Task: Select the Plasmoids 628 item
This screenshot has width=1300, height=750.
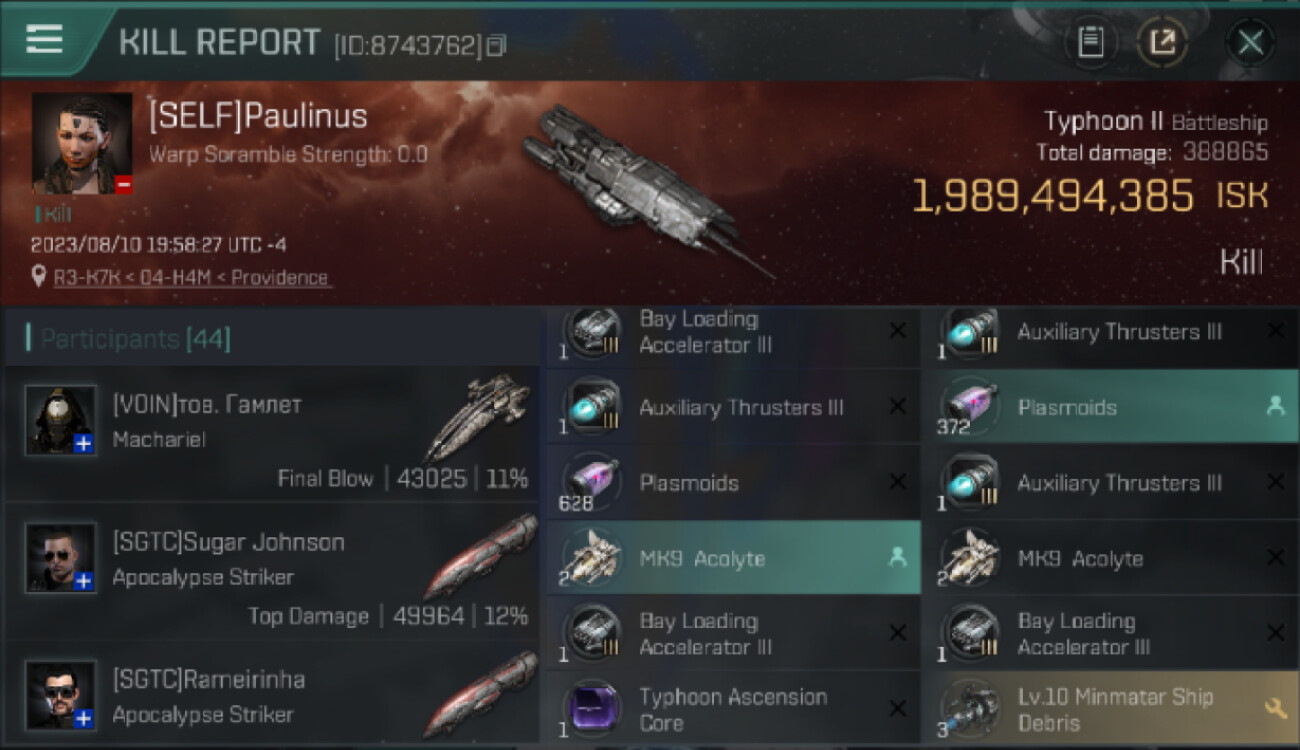Action: [x=733, y=482]
